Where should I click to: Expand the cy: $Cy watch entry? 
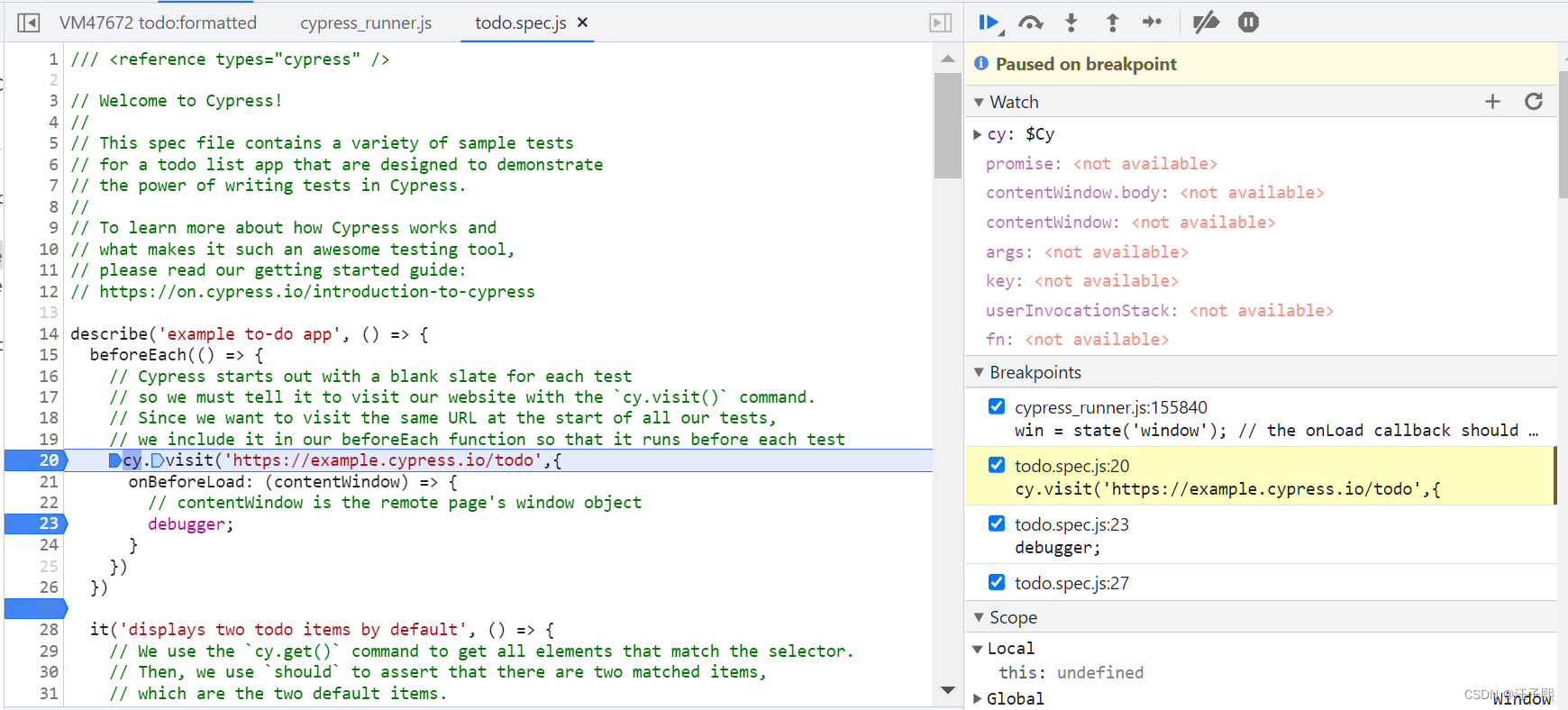click(978, 134)
